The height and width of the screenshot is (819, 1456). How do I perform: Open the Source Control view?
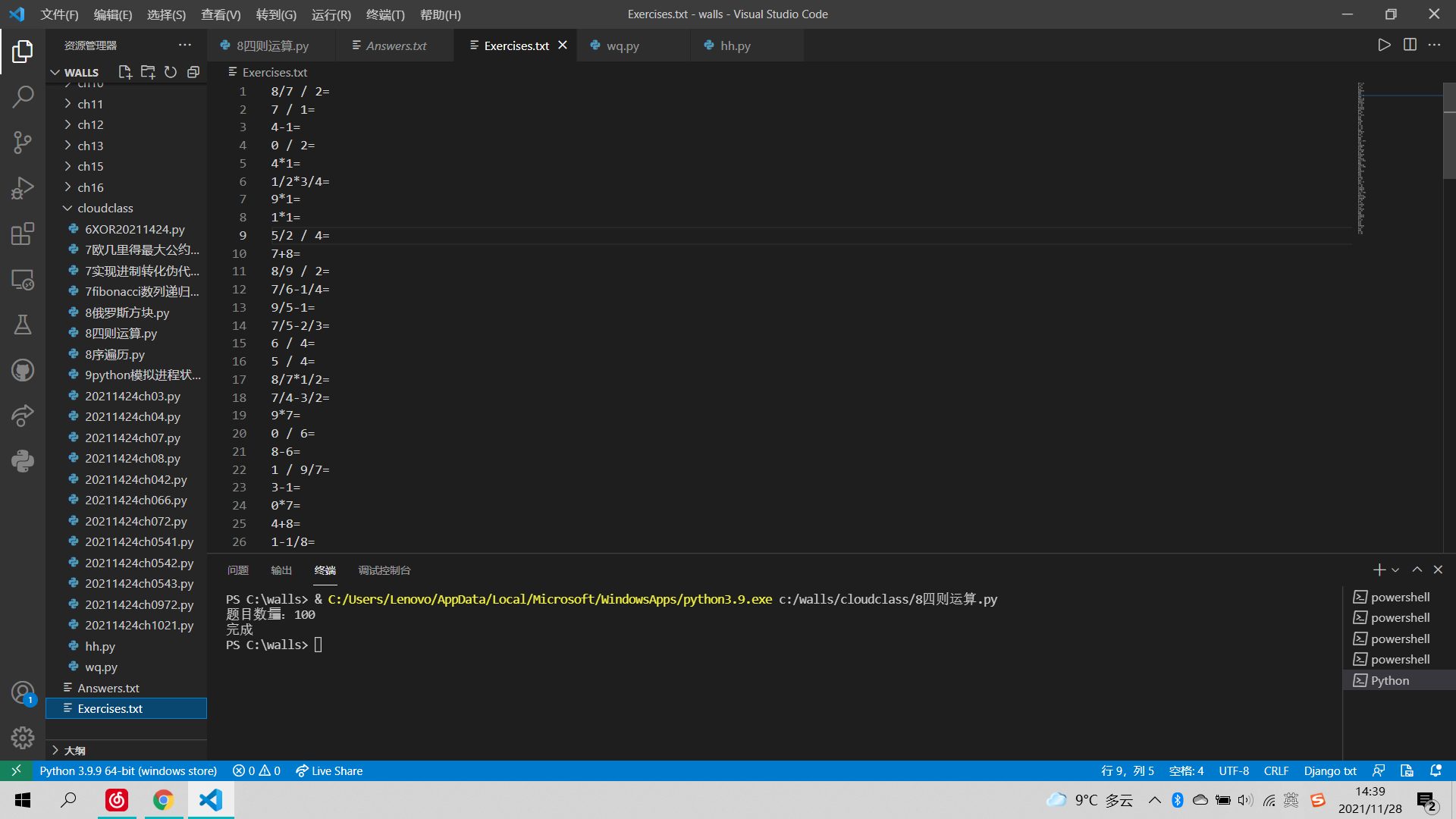(x=23, y=143)
